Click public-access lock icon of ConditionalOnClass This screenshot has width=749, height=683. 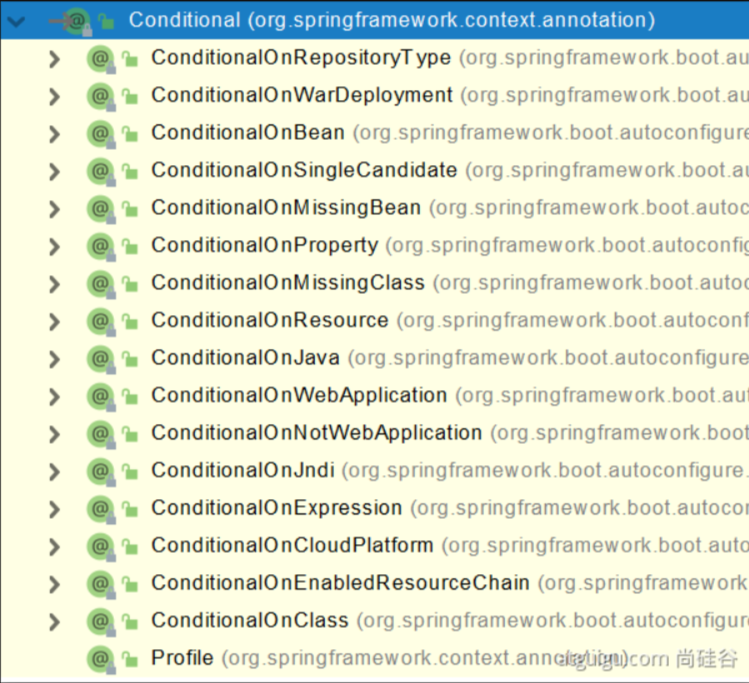[129, 621]
